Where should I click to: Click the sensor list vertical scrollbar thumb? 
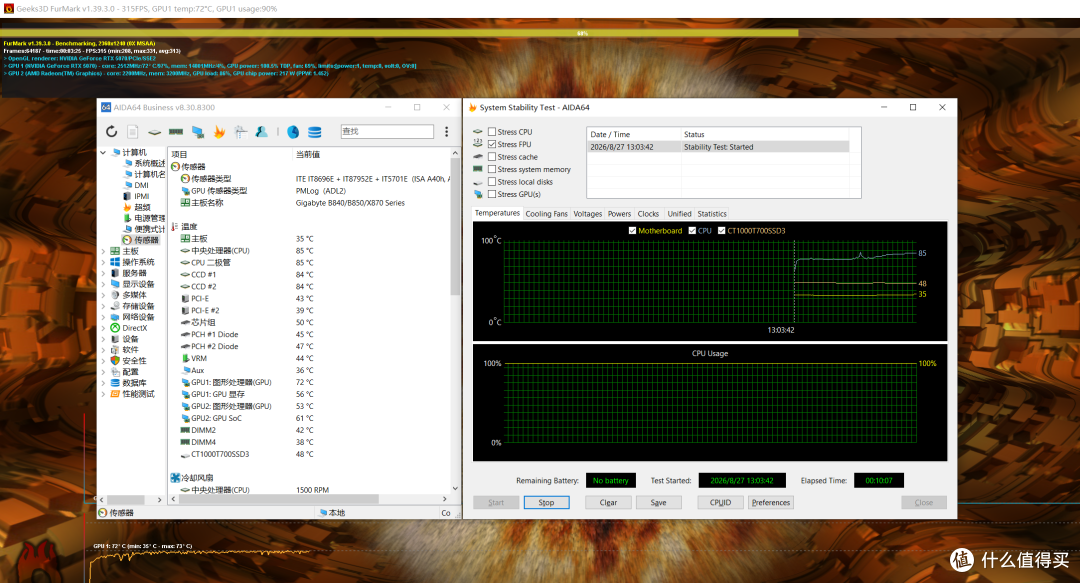coord(455,226)
